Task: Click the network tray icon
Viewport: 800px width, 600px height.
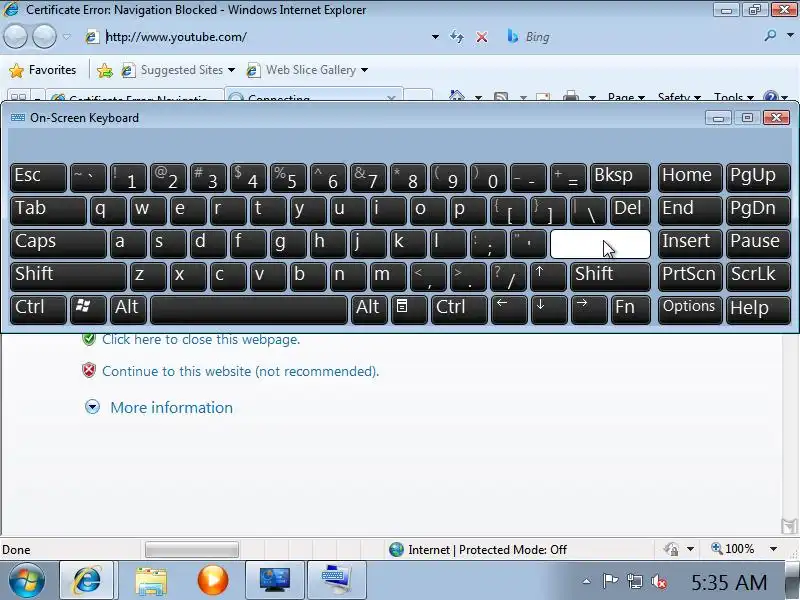Action: 635,581
